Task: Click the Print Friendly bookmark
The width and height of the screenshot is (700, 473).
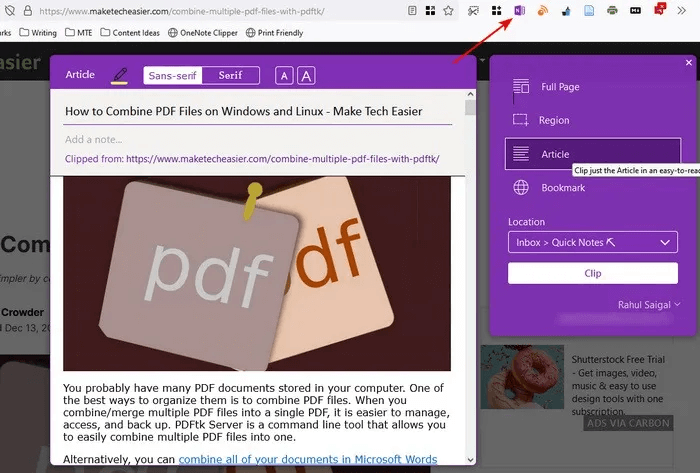Action: click(x=274, y=33)
